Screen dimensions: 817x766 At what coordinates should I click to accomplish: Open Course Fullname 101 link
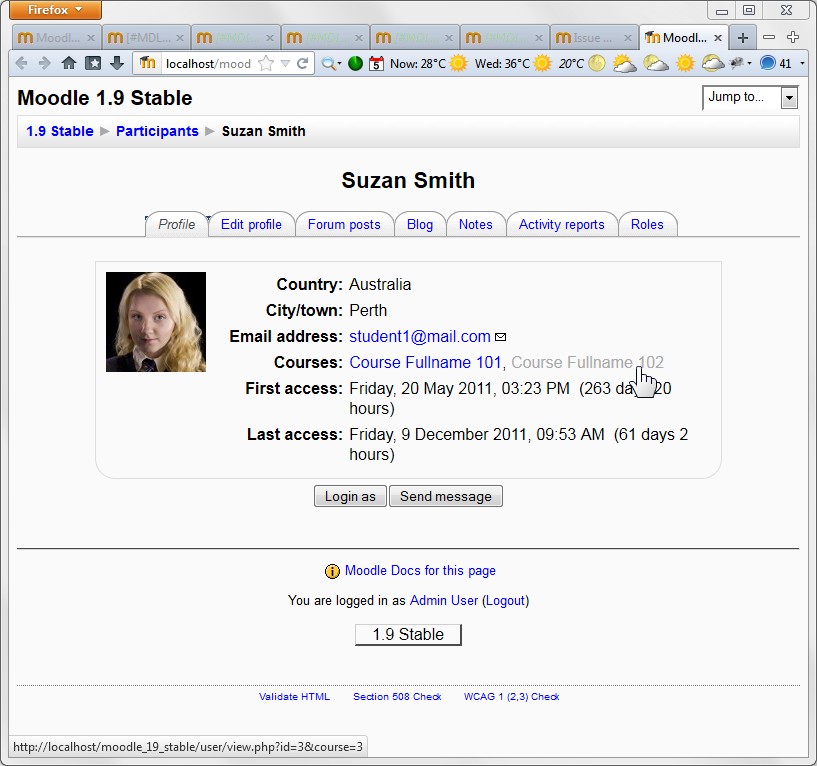click(x=425, y=362)
